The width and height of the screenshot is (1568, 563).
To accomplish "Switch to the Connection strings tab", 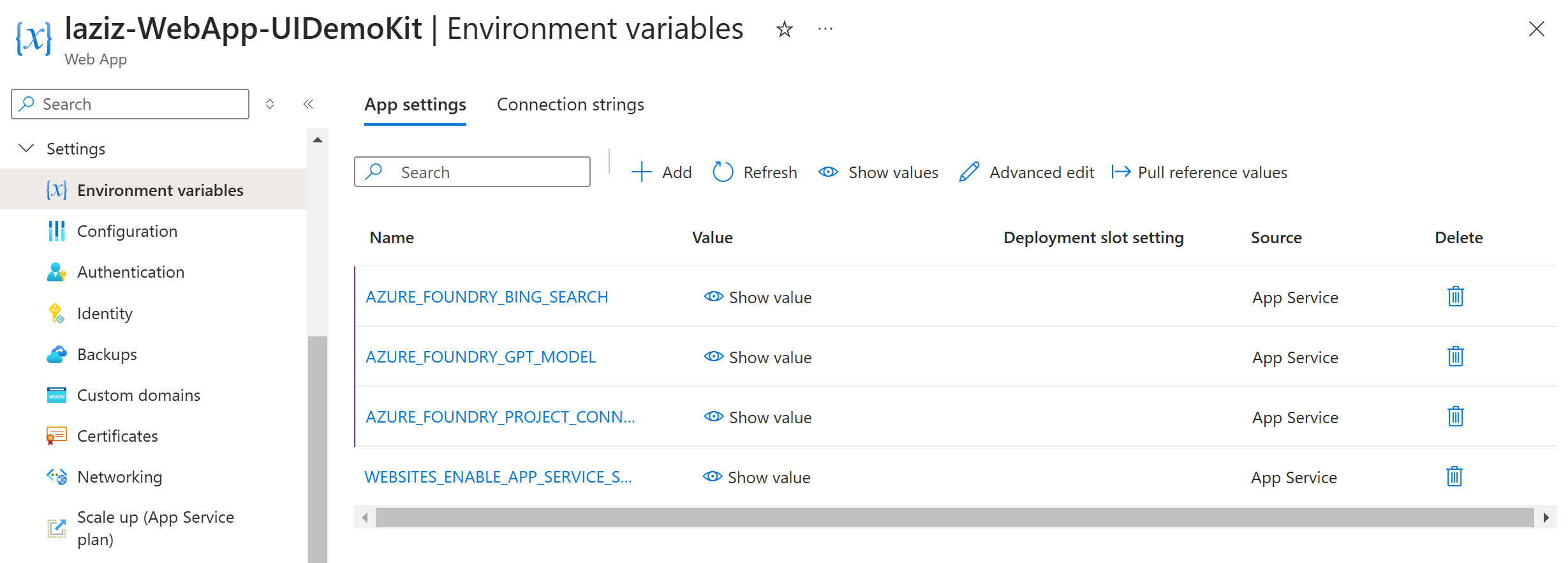I will (x=570, y=105).
